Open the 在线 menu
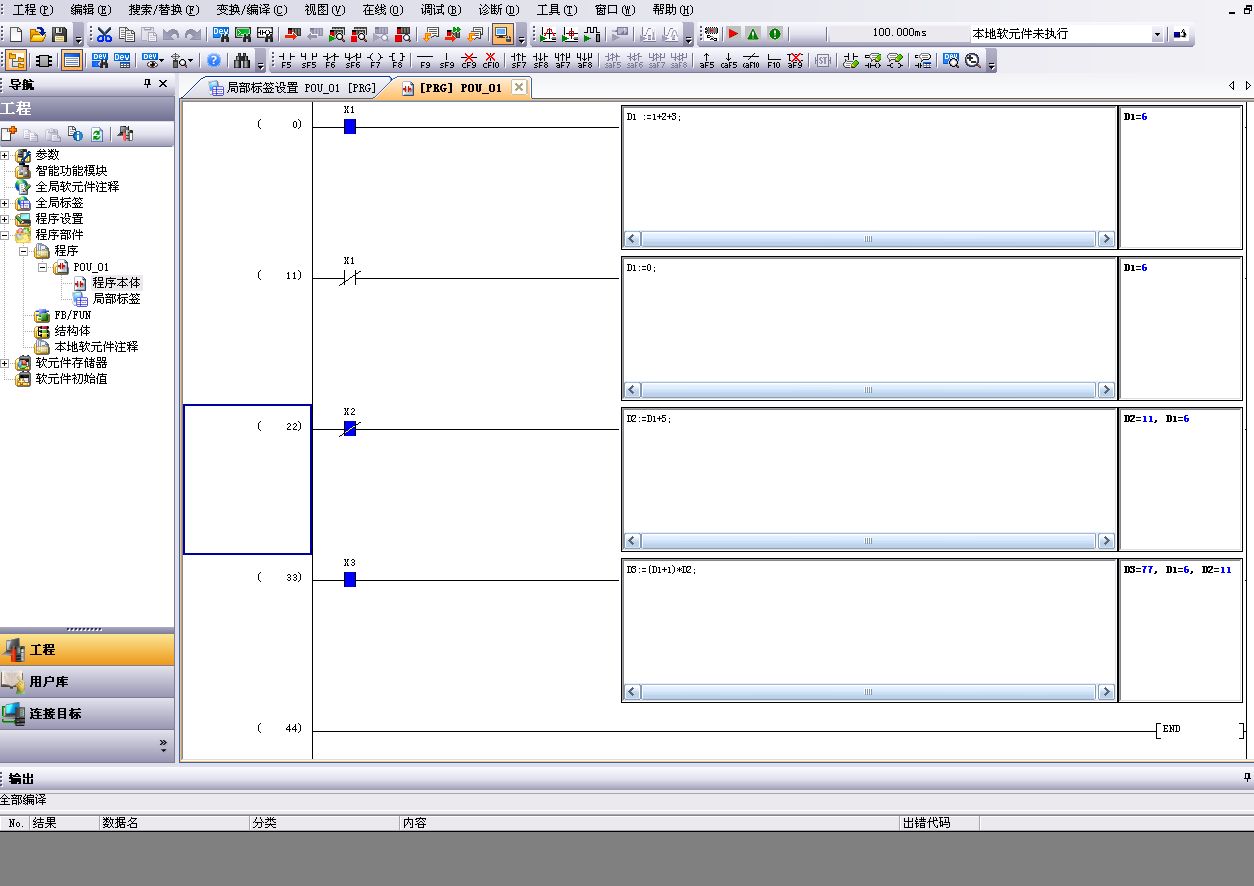The height and width of the screenshot is (886, 1254). pyautogui.click(x=375, y=10)
